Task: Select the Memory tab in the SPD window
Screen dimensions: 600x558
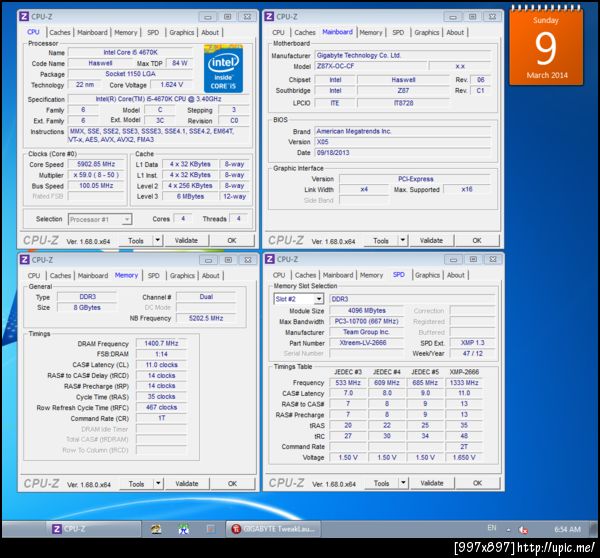Action: 371,275
